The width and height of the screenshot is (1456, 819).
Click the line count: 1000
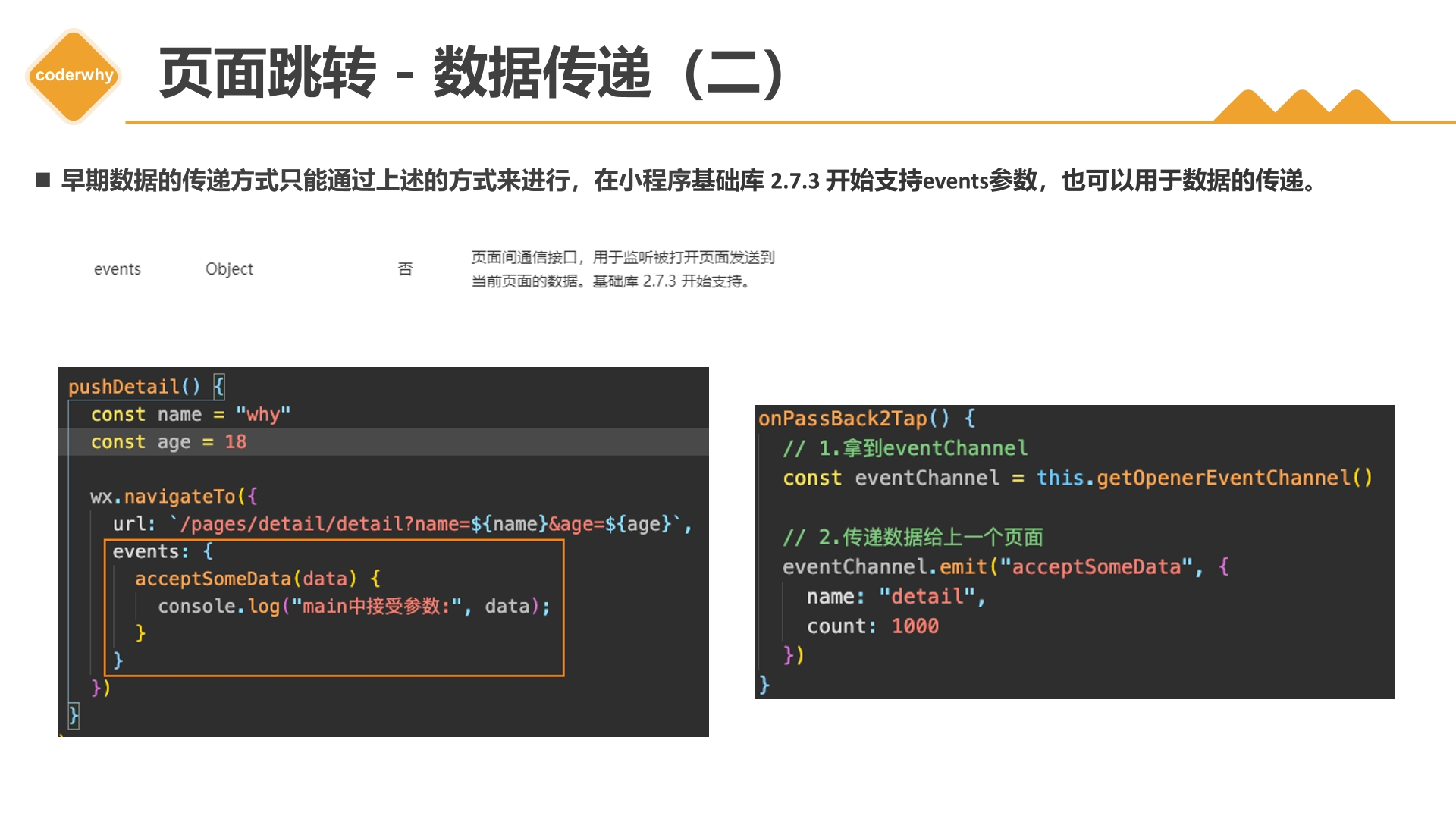[873, 626]
